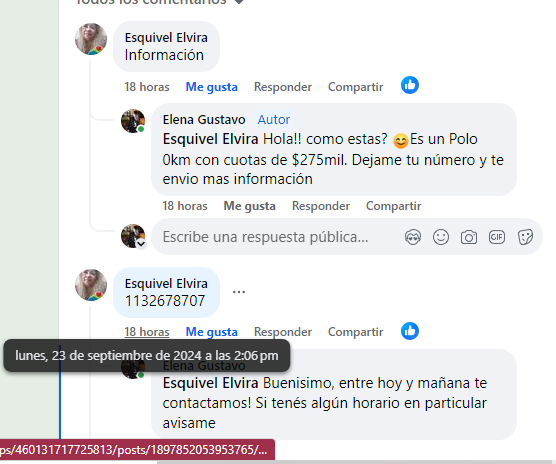
Task: Toggle Me gusta on the 1132678707 comment
Action: (212, 332)
